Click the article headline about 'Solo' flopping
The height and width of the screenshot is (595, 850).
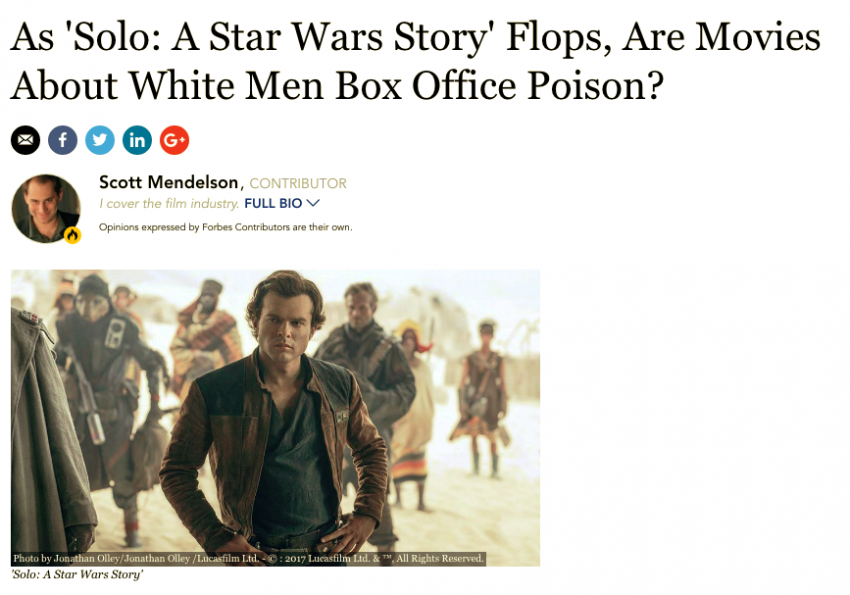415,61
